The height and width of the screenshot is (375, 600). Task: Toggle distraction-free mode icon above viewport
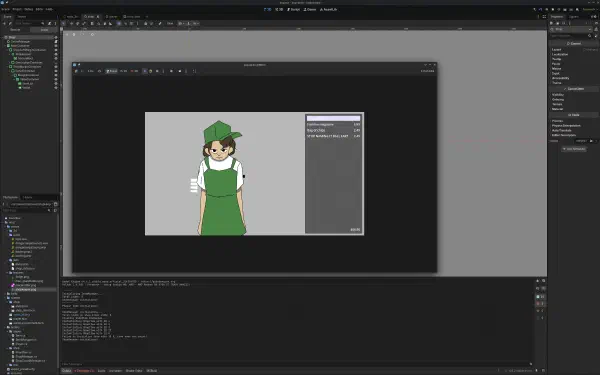[544, 16]
